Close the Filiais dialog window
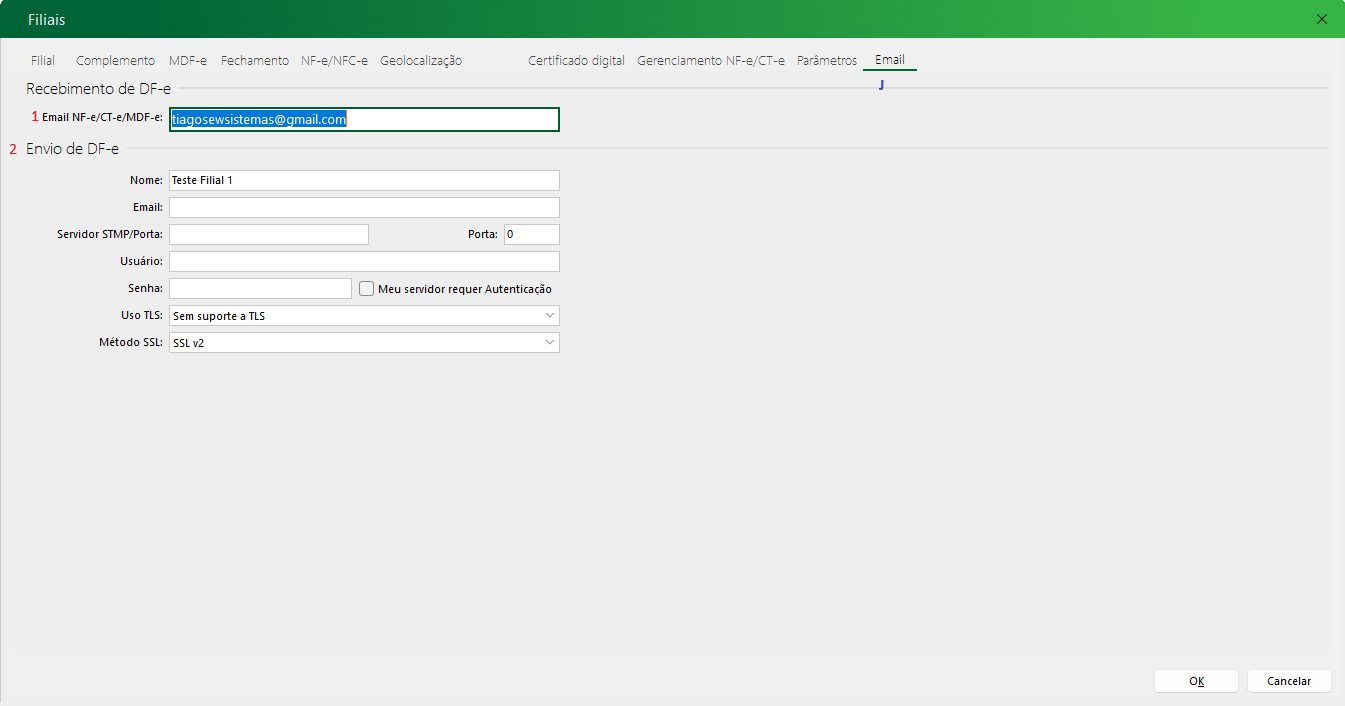The image size is (1345, 706). (1322, 19)
